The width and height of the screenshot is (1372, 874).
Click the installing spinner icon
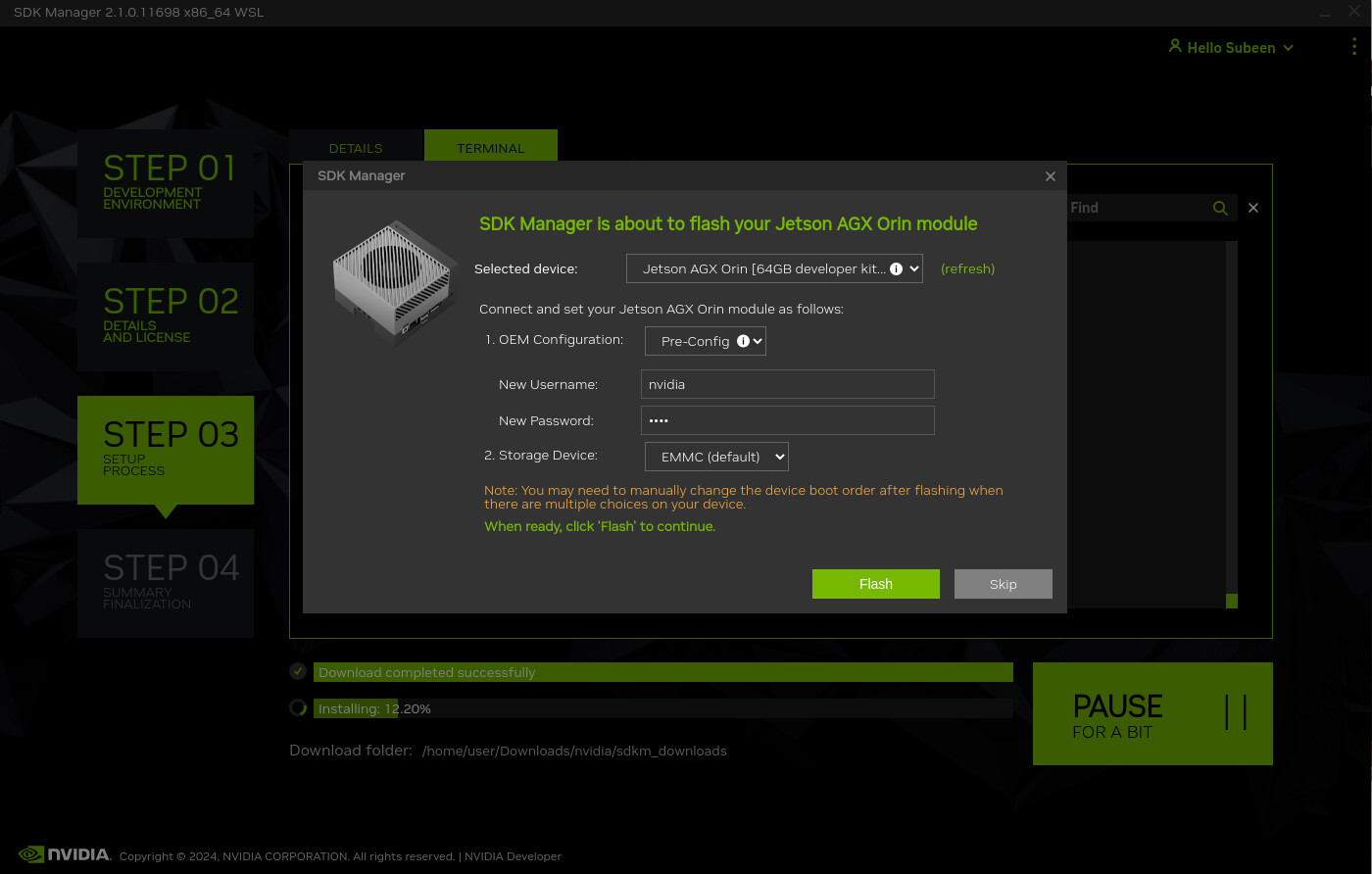click(x=298, y=707)
